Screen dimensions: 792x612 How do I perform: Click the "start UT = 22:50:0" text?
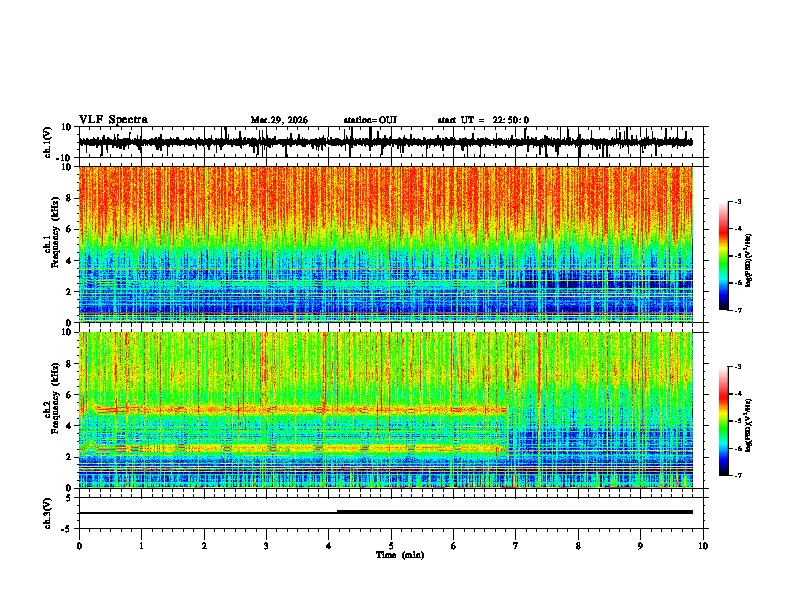point(483,120)
